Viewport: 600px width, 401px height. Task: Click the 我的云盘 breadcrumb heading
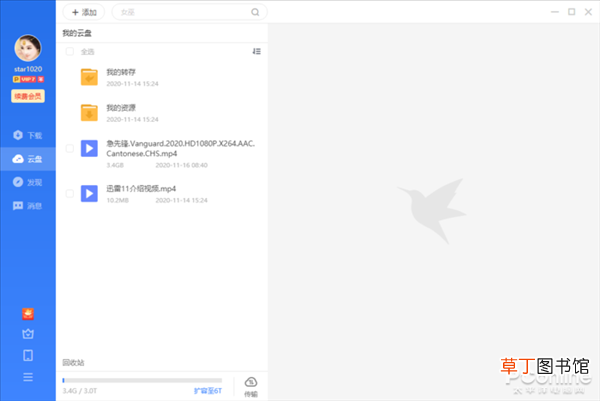(x=77, y=33)
